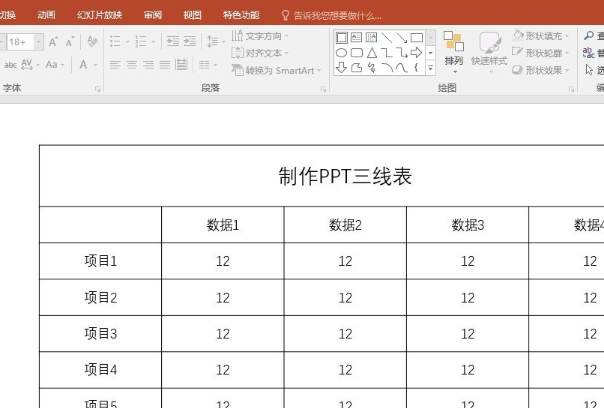Viewport: 604px width, 408px height.
Task: Select the horizontal text box shape
Action: click(356, 37)
